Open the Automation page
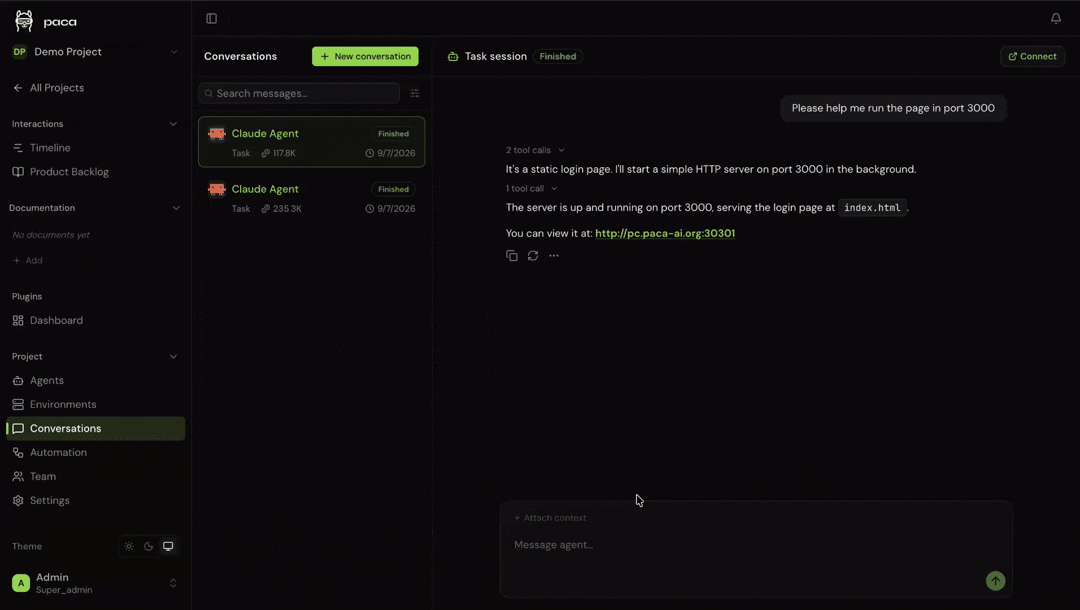1080x610 pixels. pyautogui.click(x=95, y=452)
